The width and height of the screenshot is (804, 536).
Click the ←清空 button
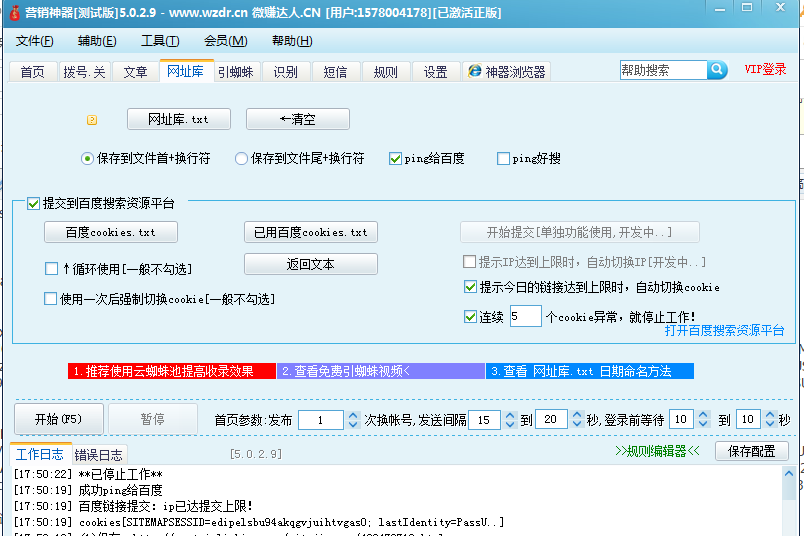[x=298, y=119]
